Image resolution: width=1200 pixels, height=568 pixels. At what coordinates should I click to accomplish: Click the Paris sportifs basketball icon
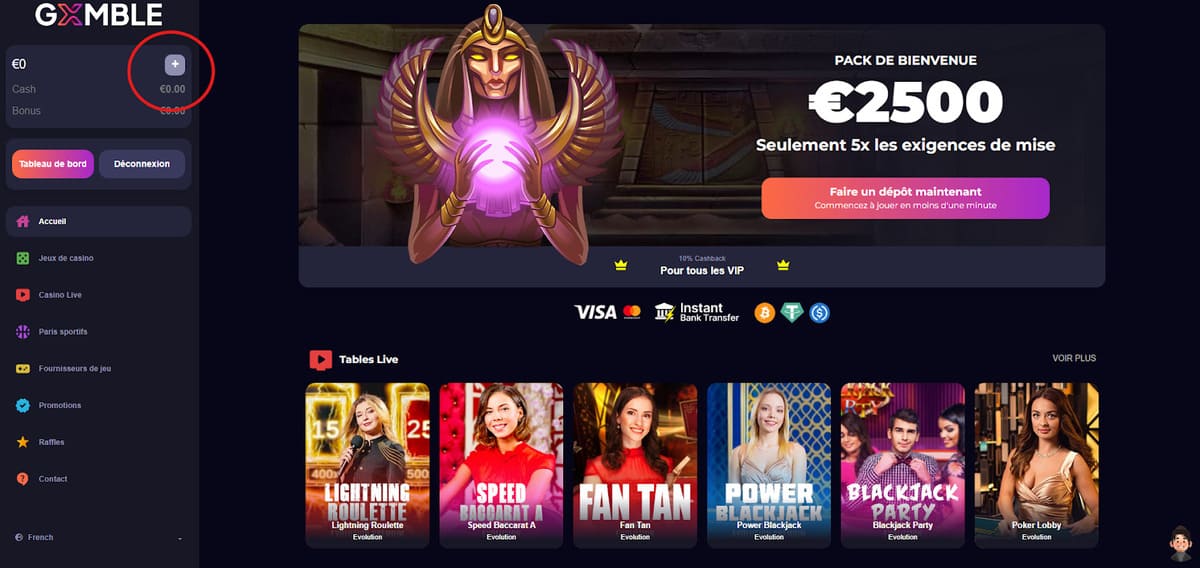[x=23, y=331]
